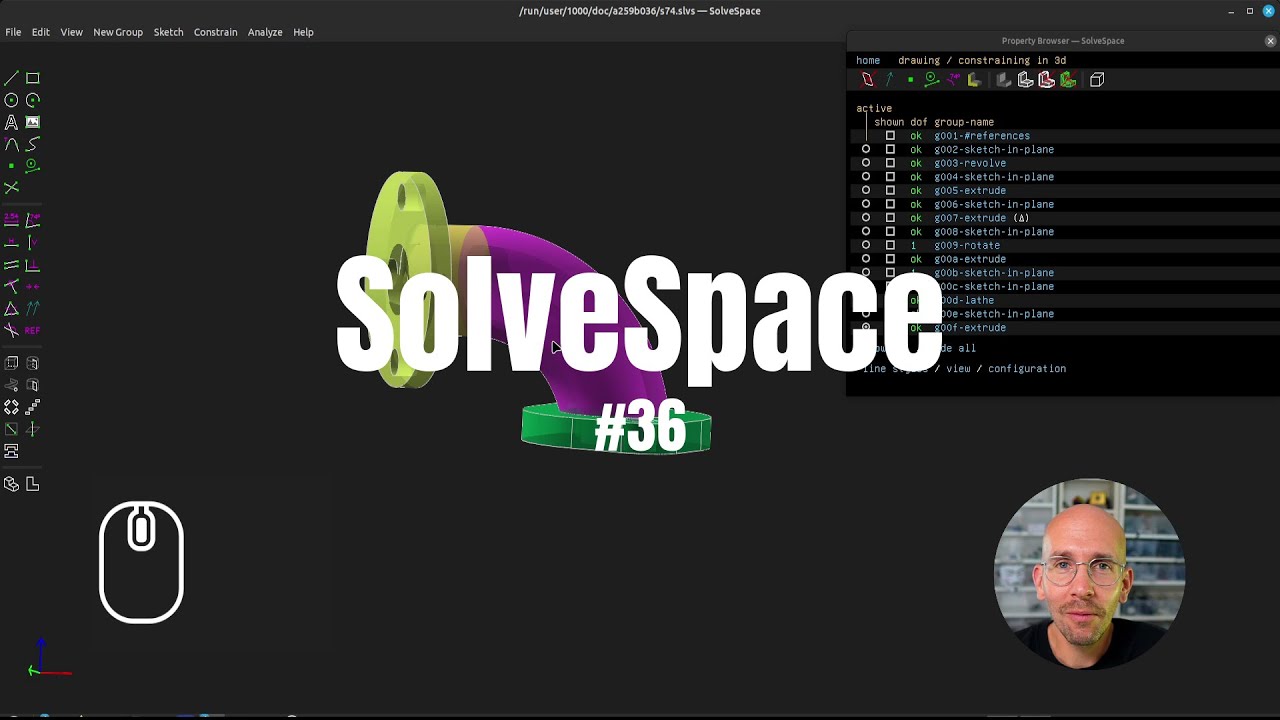Toggle normals visibility in Property Browser
Viewport: 1280px width, 720px height.
889,80
